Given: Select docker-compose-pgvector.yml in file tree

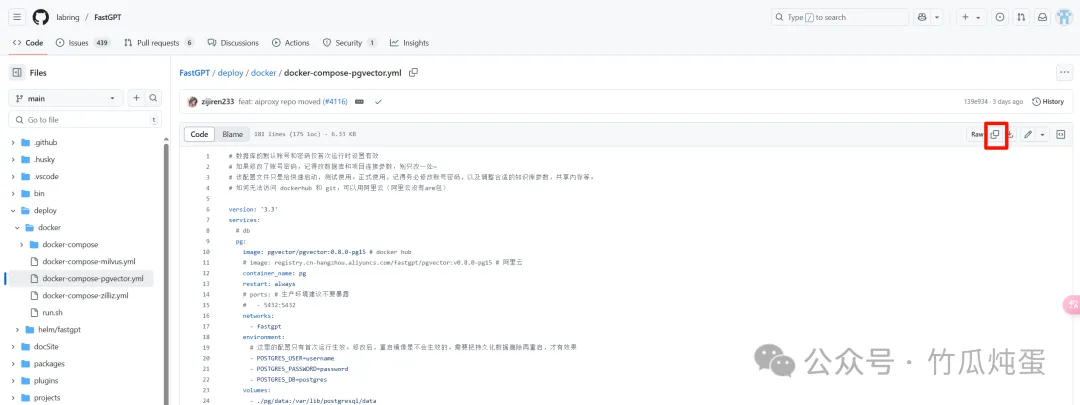Looking at the screenshot, I should click(93, 279).
